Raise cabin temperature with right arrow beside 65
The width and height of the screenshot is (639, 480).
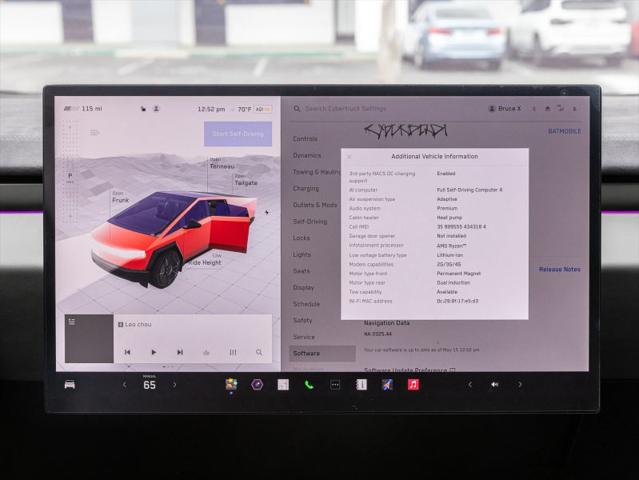pos(174,385)
